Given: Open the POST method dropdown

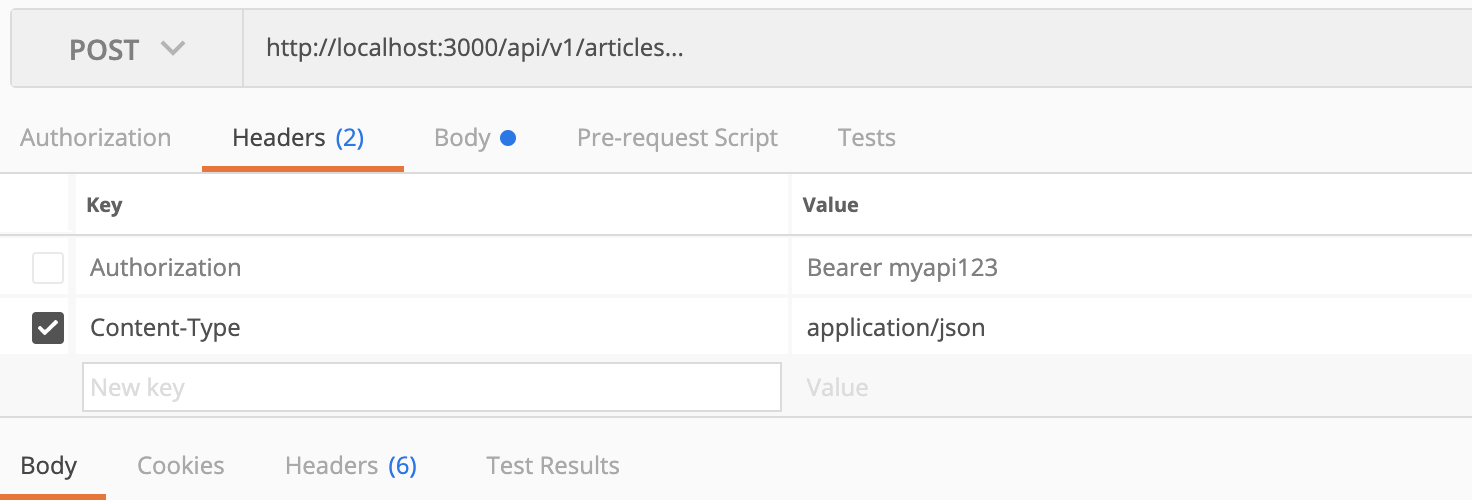Looking at the screenshot, I should click(127, 50).
